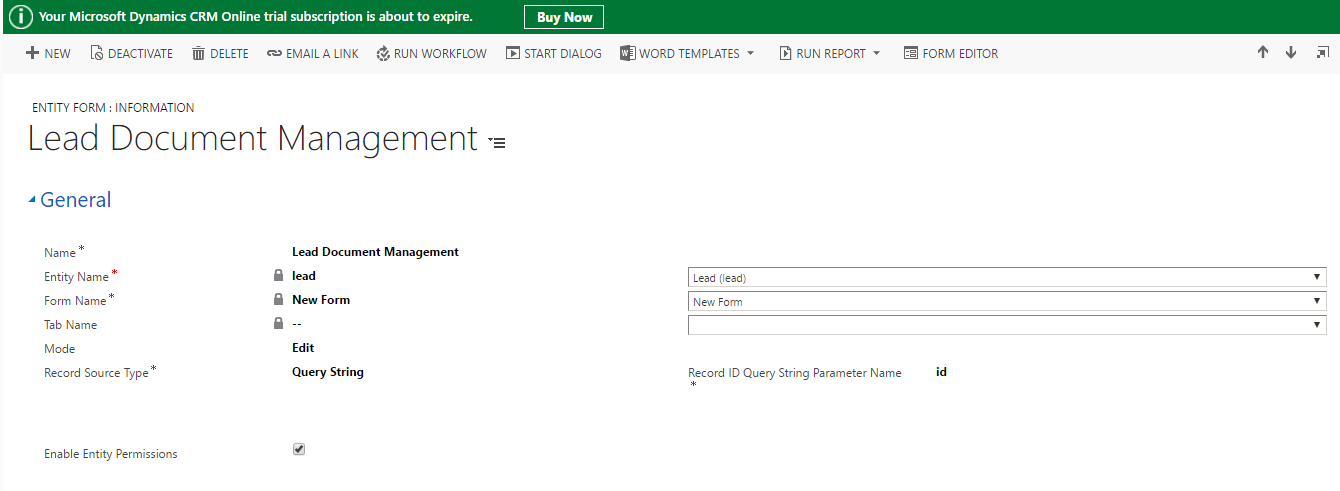Start a dialog from the toolbar

(553, 53)
